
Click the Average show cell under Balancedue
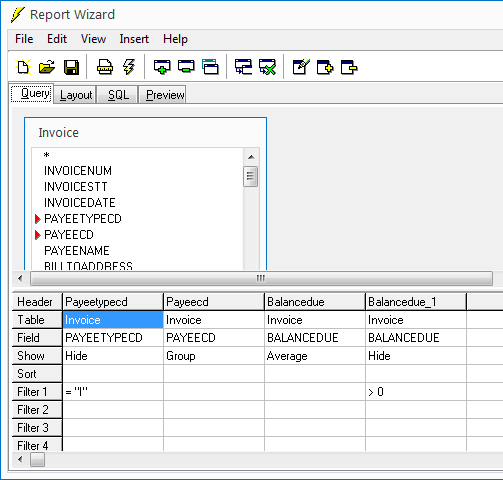click(x=315, y=356)
